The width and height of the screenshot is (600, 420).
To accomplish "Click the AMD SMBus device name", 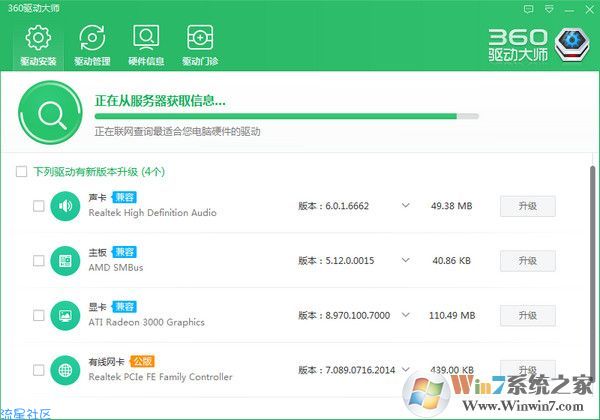I will [116, 267].
